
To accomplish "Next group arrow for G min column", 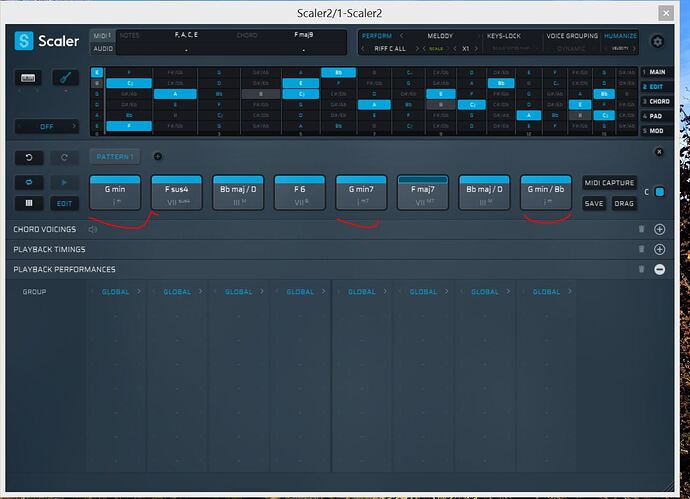I will 139,291.
